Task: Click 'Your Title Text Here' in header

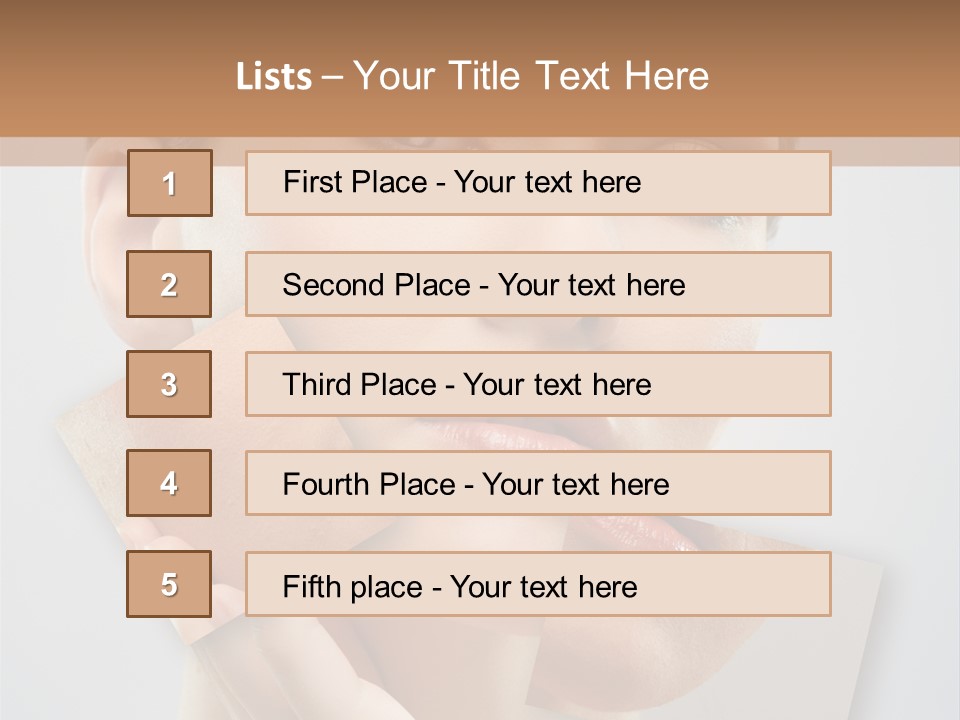Action: click(x=531, y=76)
